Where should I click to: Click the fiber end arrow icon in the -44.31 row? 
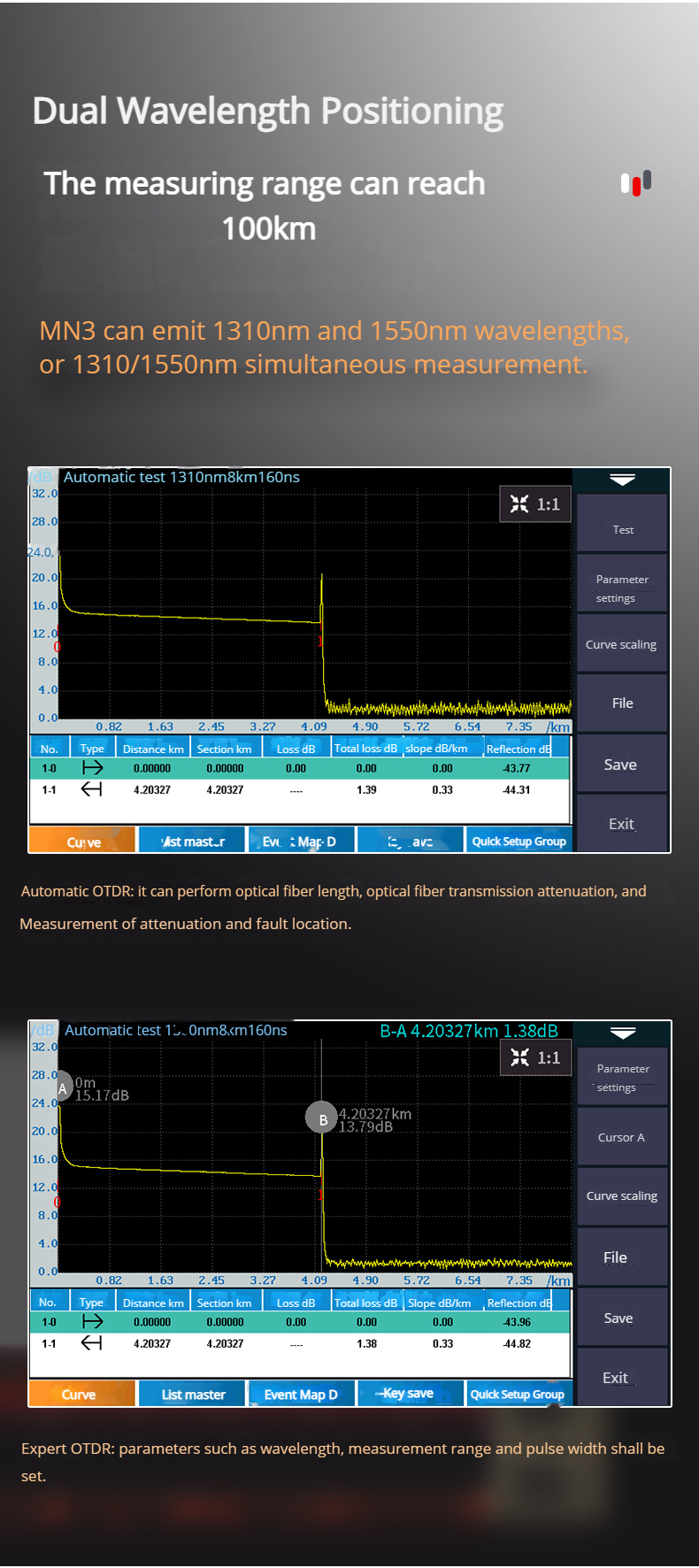click(91, 789)
